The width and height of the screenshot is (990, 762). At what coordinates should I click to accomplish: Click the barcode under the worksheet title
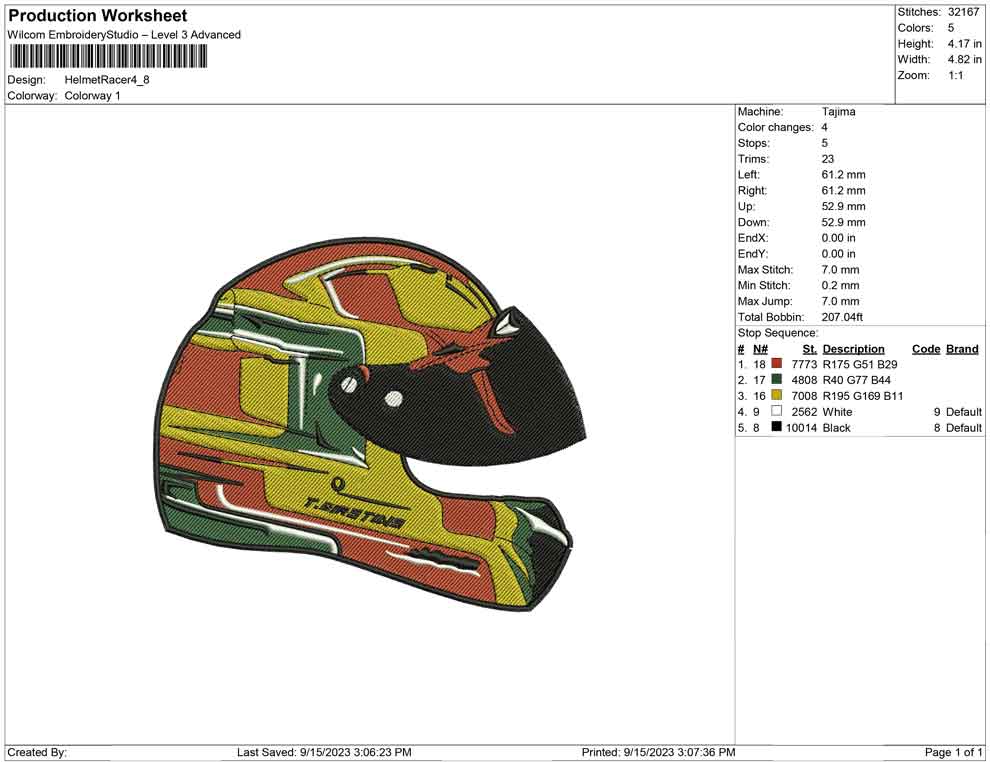click(x=107, y=57)
